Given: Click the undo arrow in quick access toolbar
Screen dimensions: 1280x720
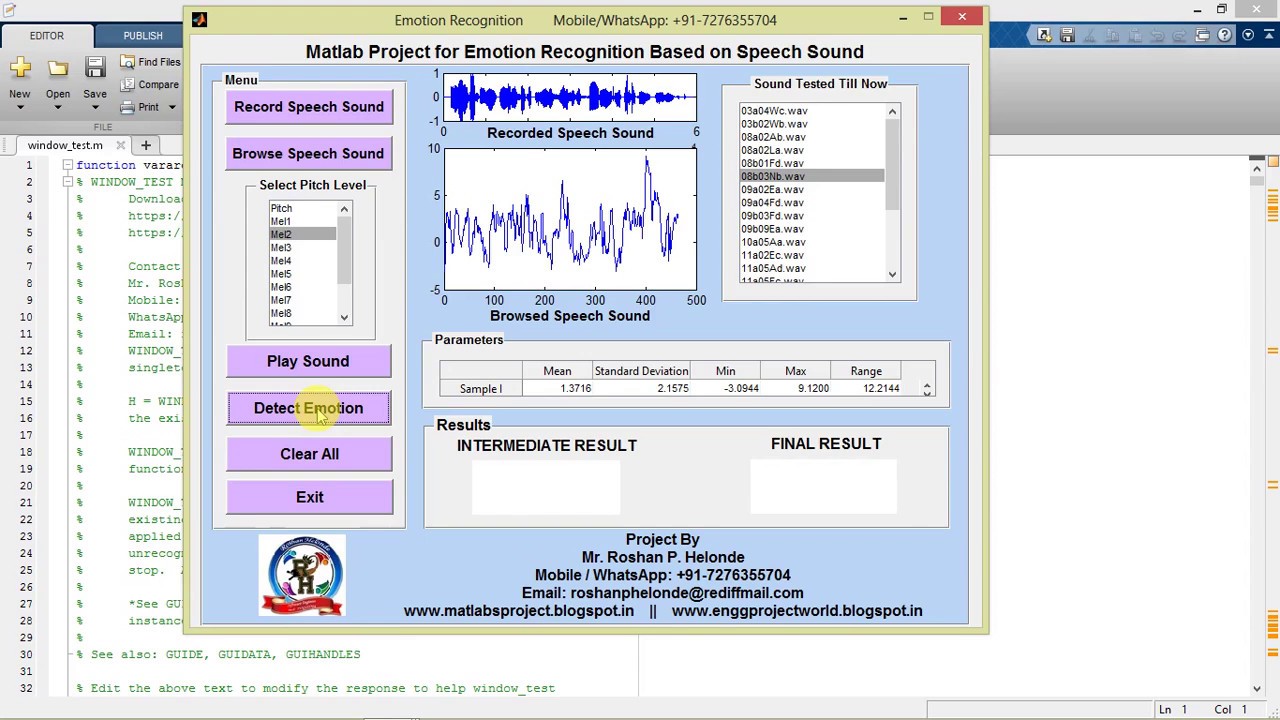Looking at the screenshot, I should [1158, 35].
